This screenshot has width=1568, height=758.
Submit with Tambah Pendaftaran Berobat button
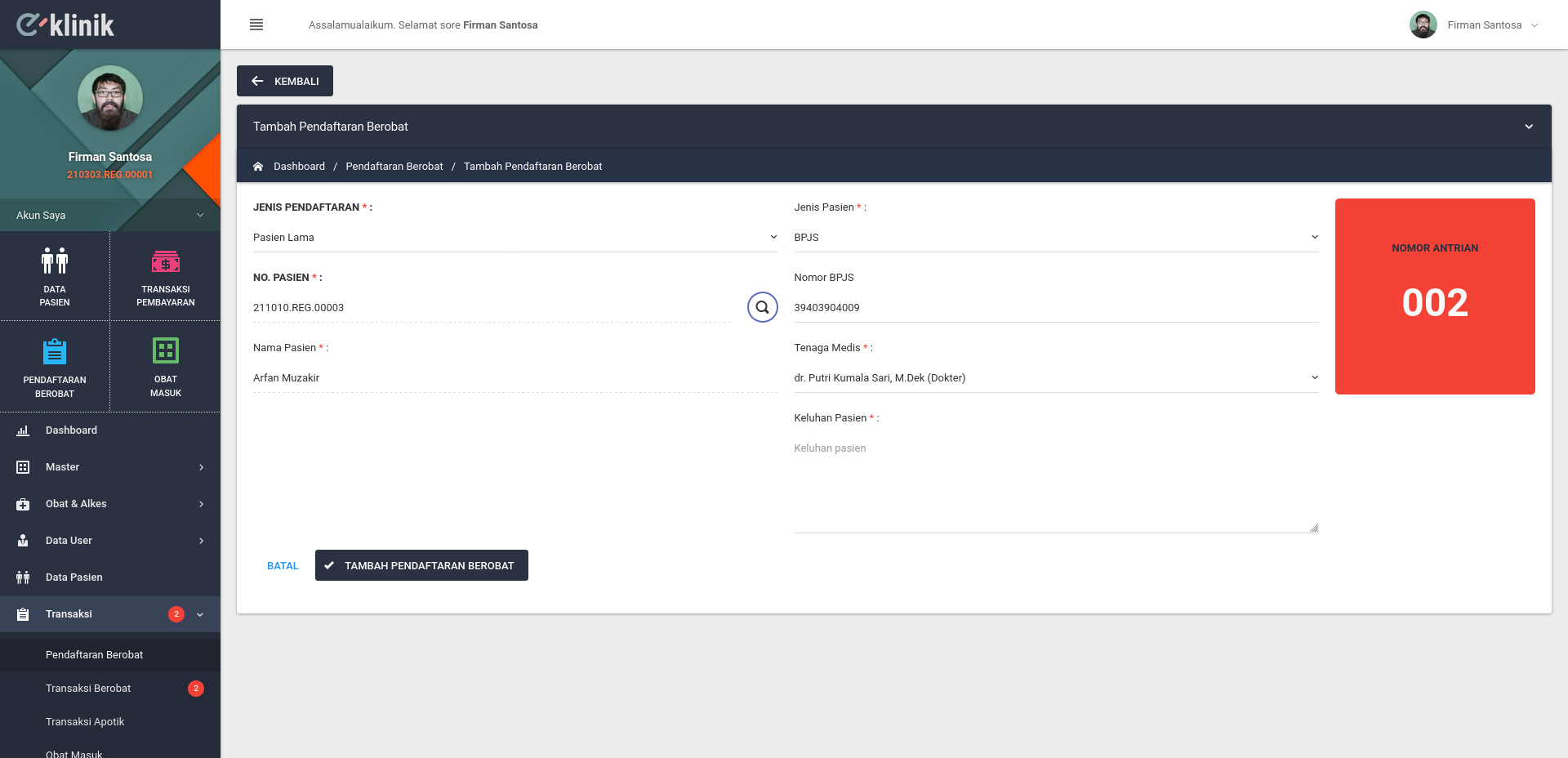tap(421, 565)
